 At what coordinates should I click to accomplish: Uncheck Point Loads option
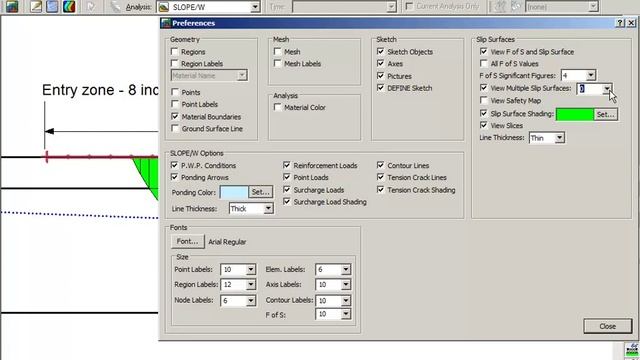tap(287, 177)
